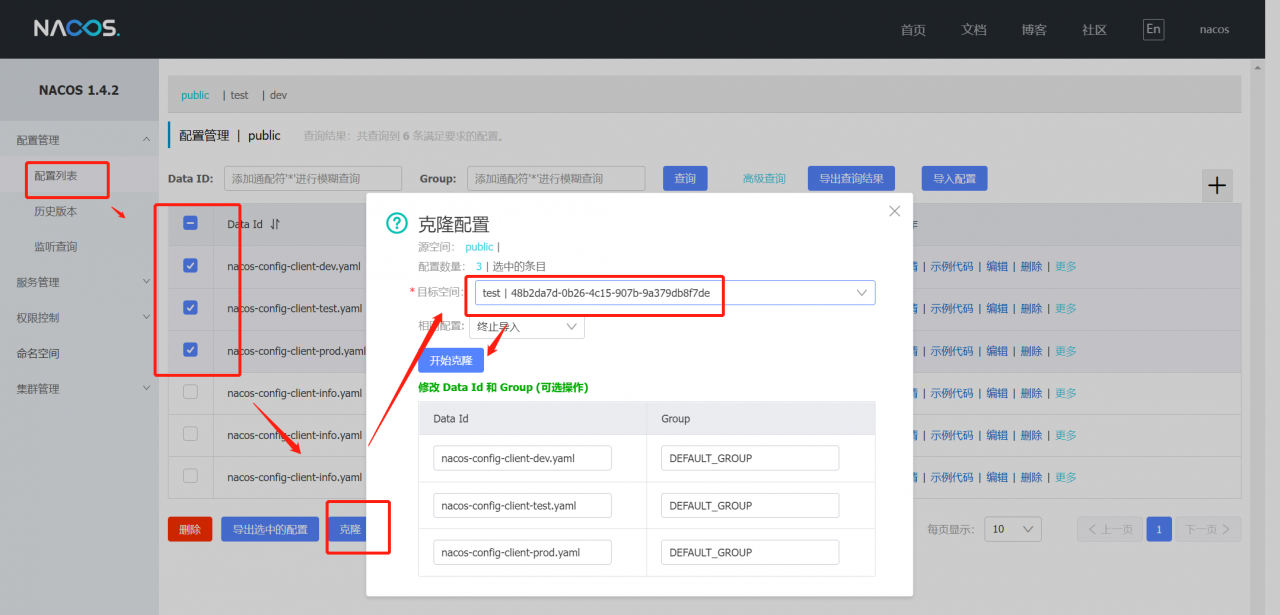Click 删除 in the nacos-config-client-test.yaml row
Image resolution: width=1280 pixels, height=615 pixels.
coord(1031,308)
